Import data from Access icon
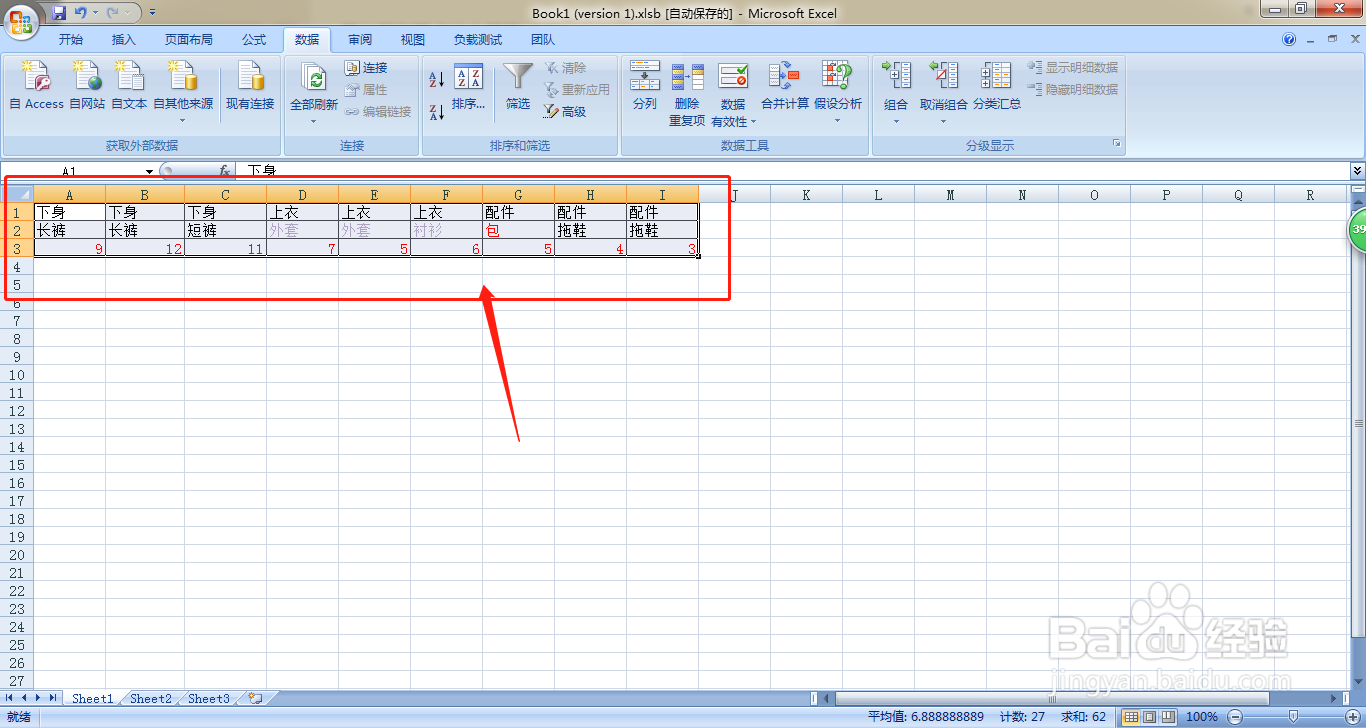The height and width of the screenshot is (728, 1366). coord(36,75)
